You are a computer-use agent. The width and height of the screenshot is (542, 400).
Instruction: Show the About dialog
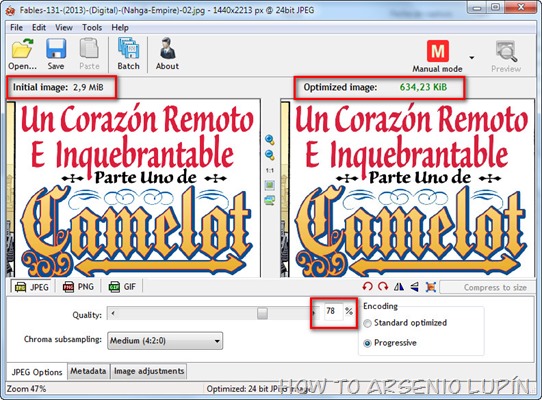point(167,54)
